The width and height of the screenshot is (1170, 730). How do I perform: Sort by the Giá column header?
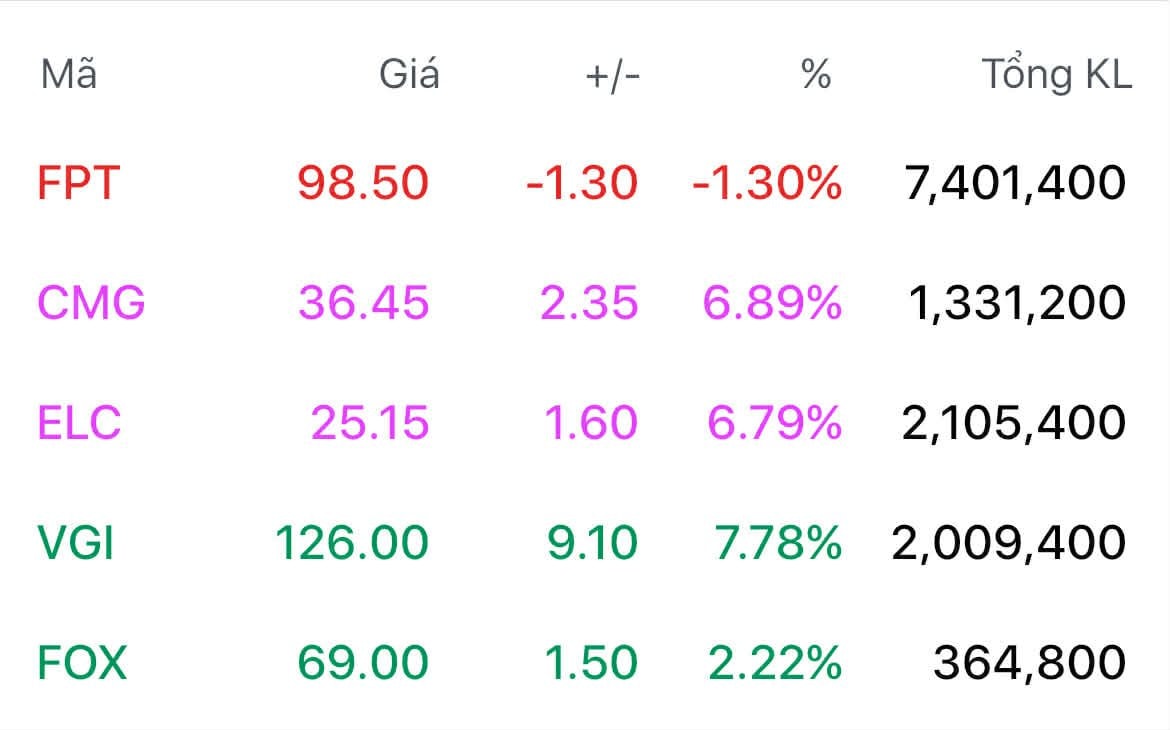pos(409,75)
